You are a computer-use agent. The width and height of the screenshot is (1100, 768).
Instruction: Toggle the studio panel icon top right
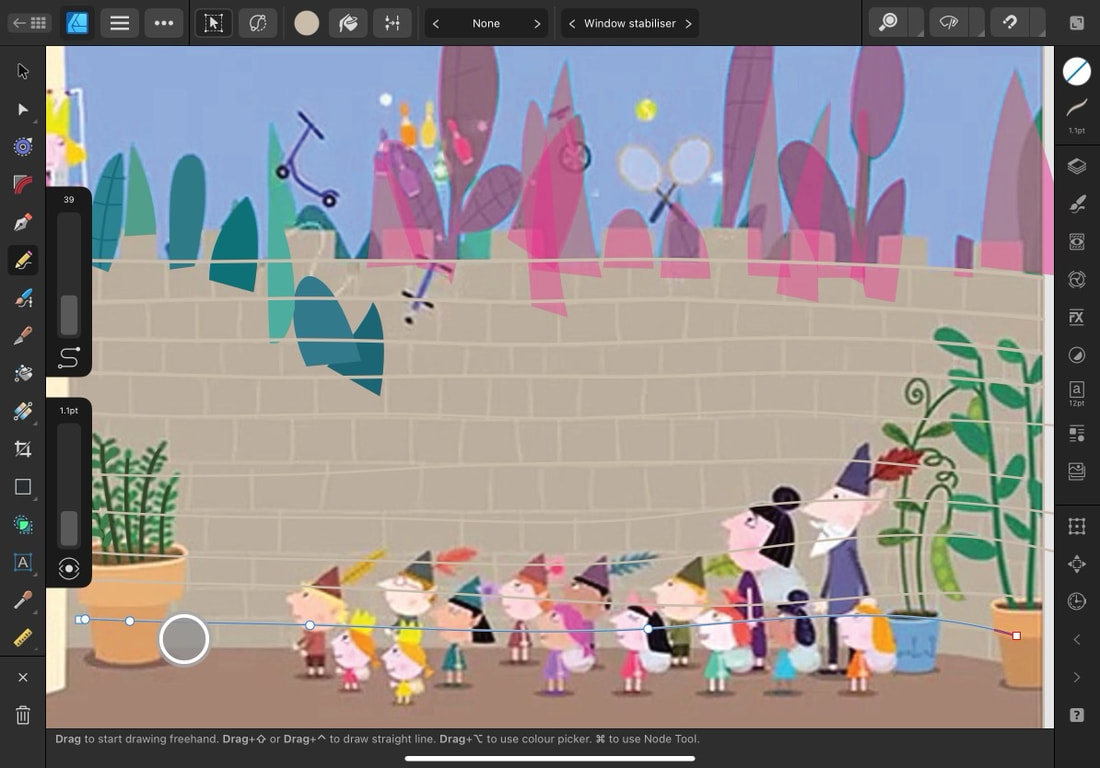coord(1077,23)
